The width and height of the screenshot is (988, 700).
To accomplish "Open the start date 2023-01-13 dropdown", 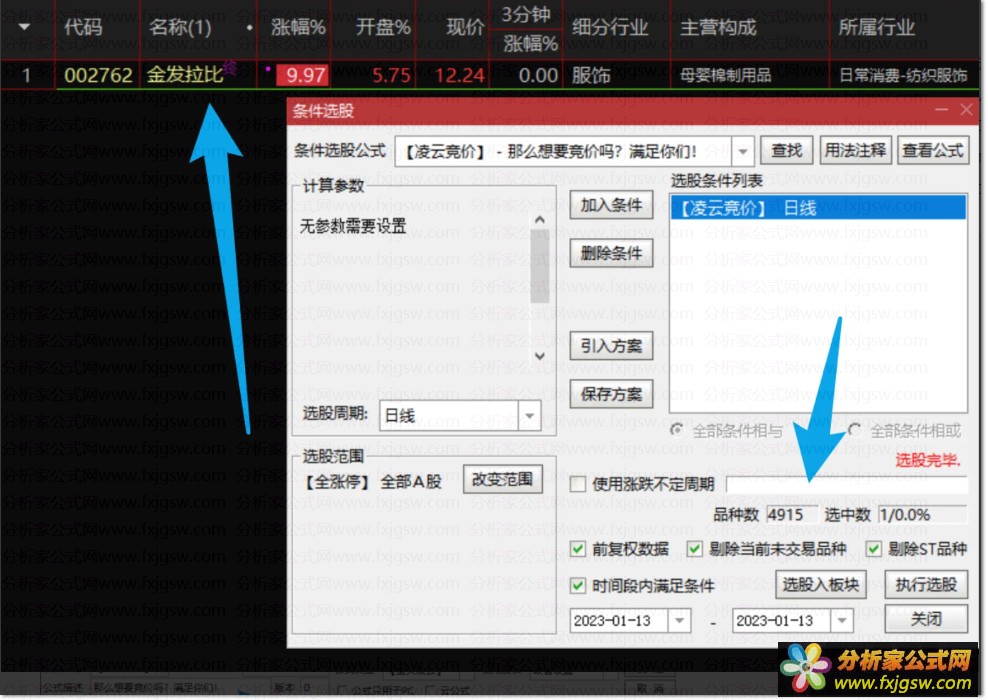I will [x=679, y=621].
